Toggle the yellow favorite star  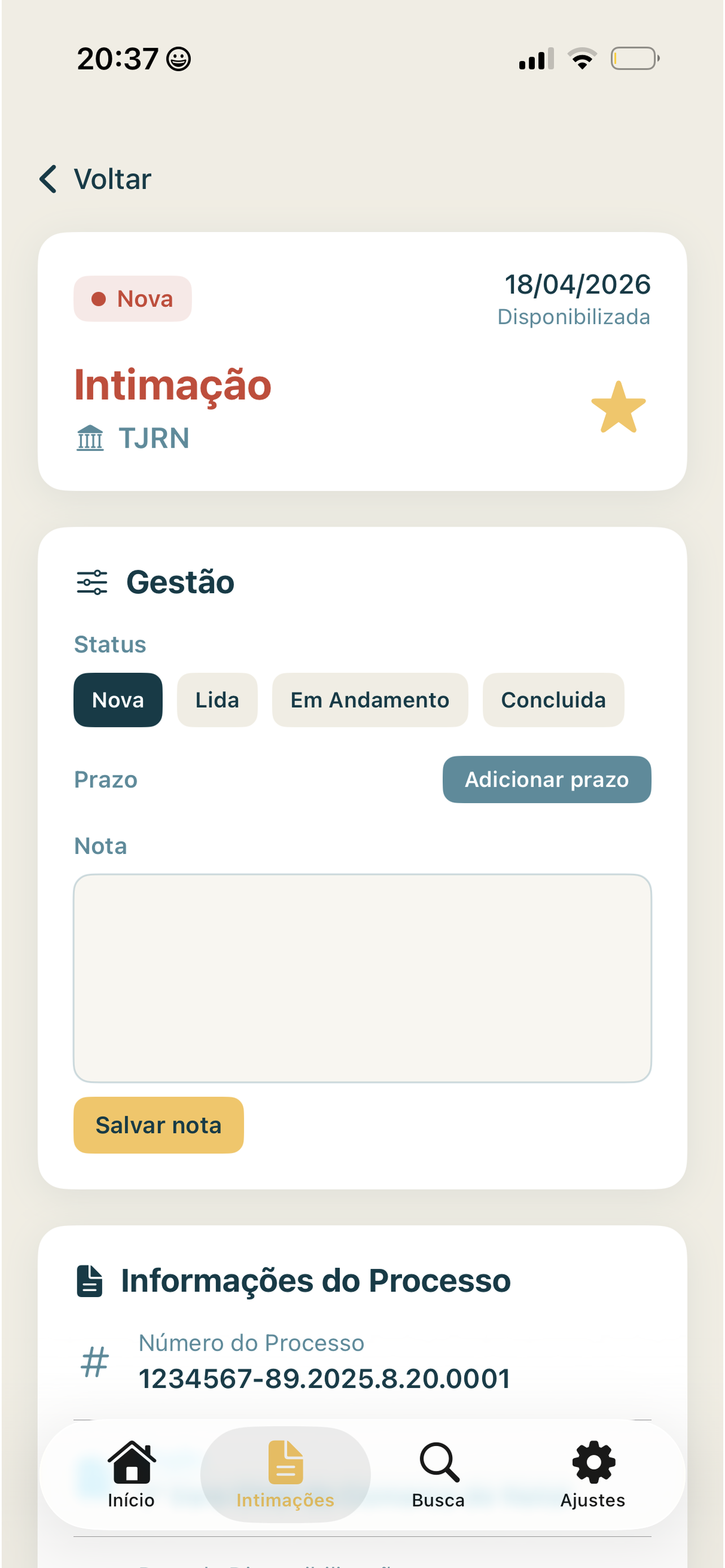click(x=618, y=407)
